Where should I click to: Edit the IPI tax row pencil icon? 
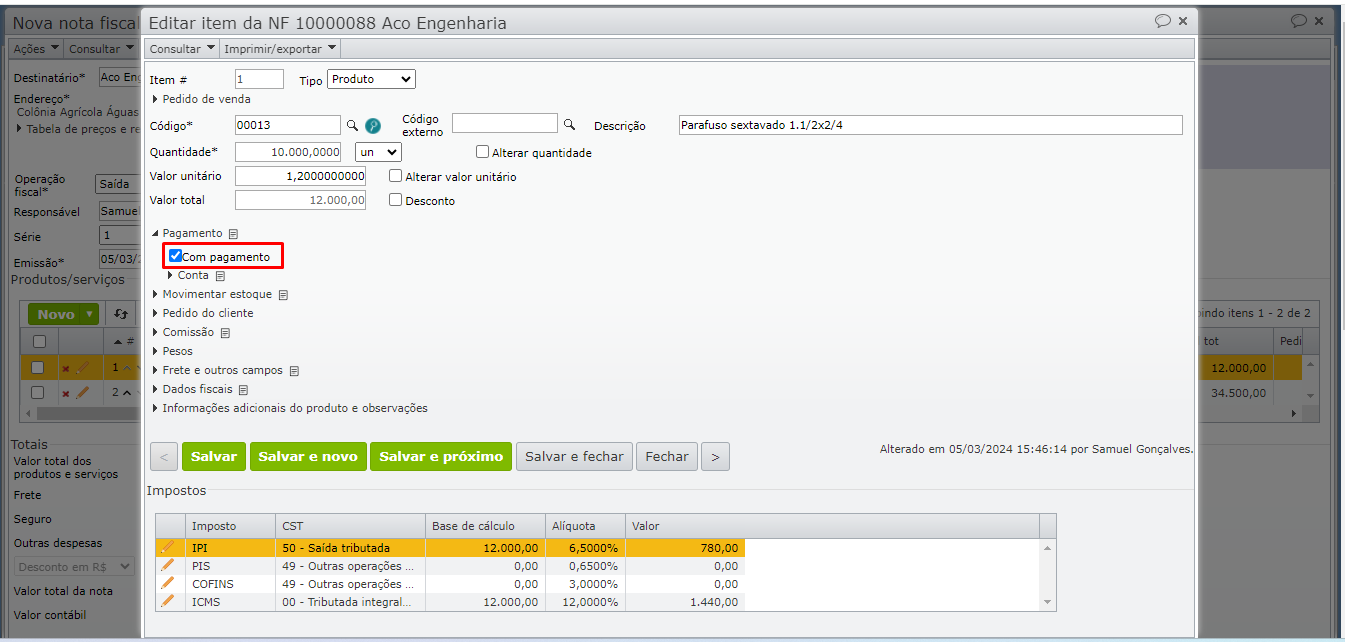[x=168, y=547]
